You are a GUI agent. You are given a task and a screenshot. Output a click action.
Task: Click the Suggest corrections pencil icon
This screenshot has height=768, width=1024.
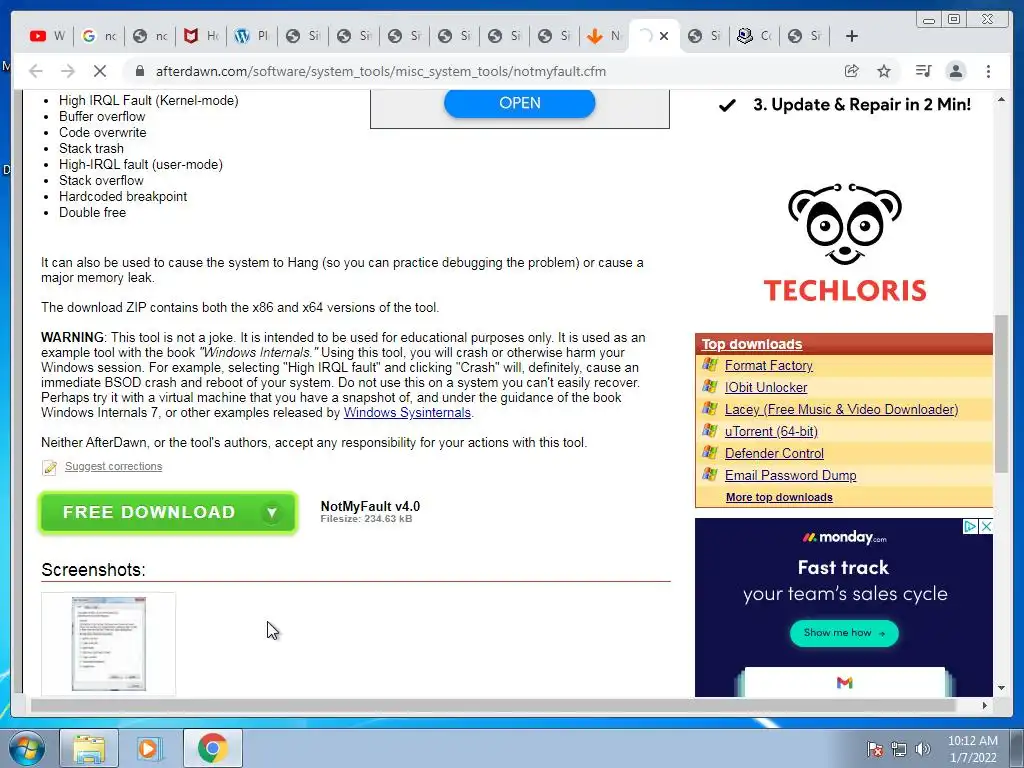49,467
